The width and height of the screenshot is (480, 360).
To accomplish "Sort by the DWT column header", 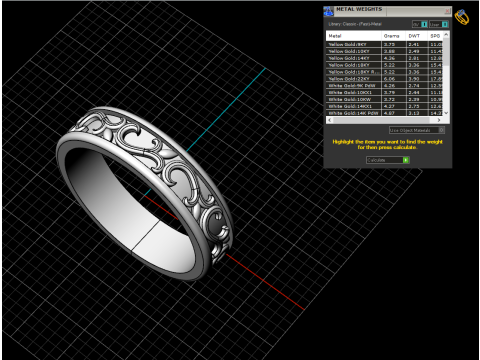I will pos(417,36).
